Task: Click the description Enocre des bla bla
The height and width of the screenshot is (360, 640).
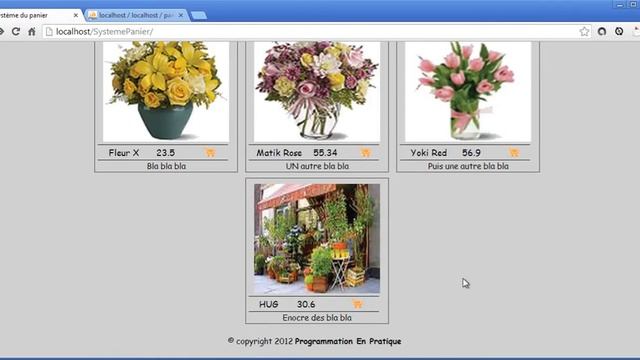Action: tap(317, 318)
